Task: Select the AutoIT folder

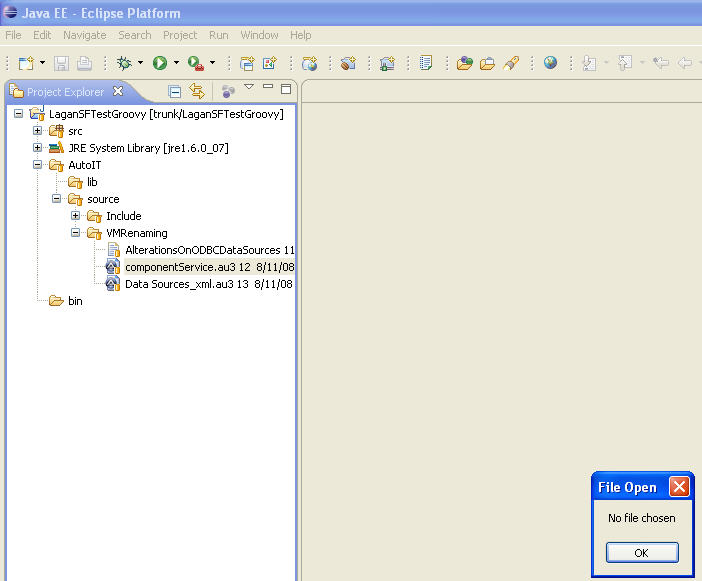Action: (85, 165)
